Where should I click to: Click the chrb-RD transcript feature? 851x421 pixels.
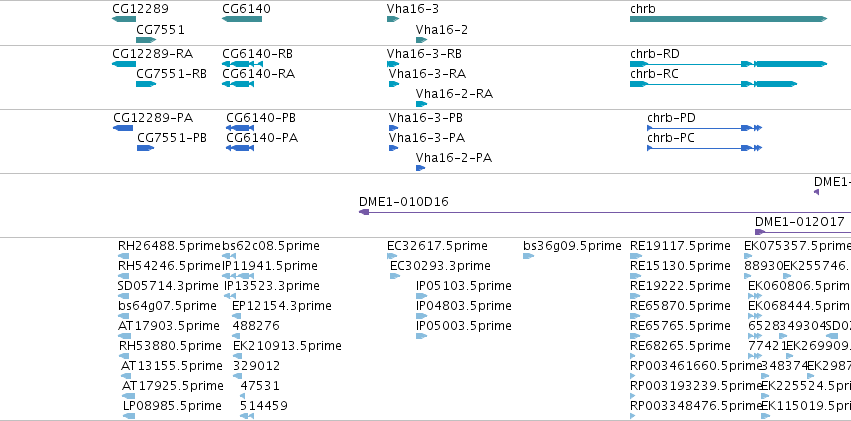[x=728, y=64]
